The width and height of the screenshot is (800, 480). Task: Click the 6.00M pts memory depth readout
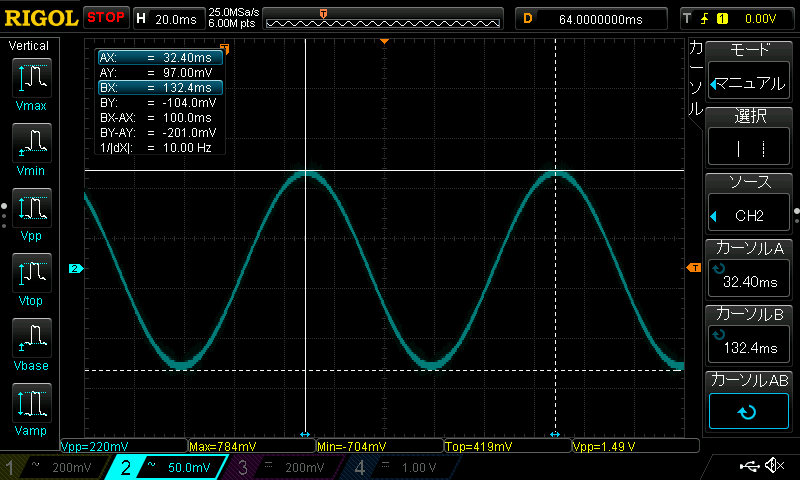point(232,23)
